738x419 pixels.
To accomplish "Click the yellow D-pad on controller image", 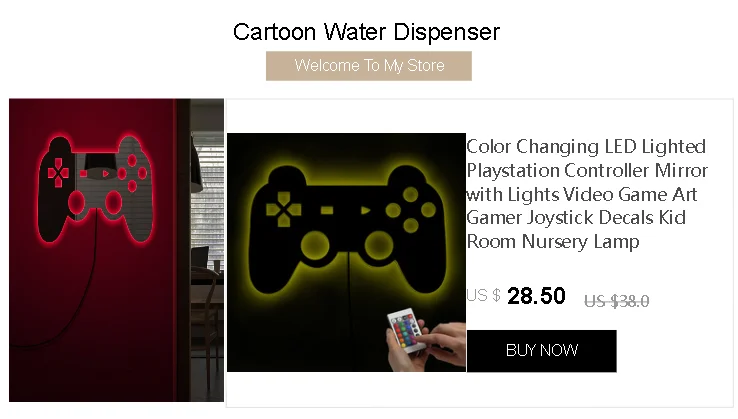I will tap(283, 210).
